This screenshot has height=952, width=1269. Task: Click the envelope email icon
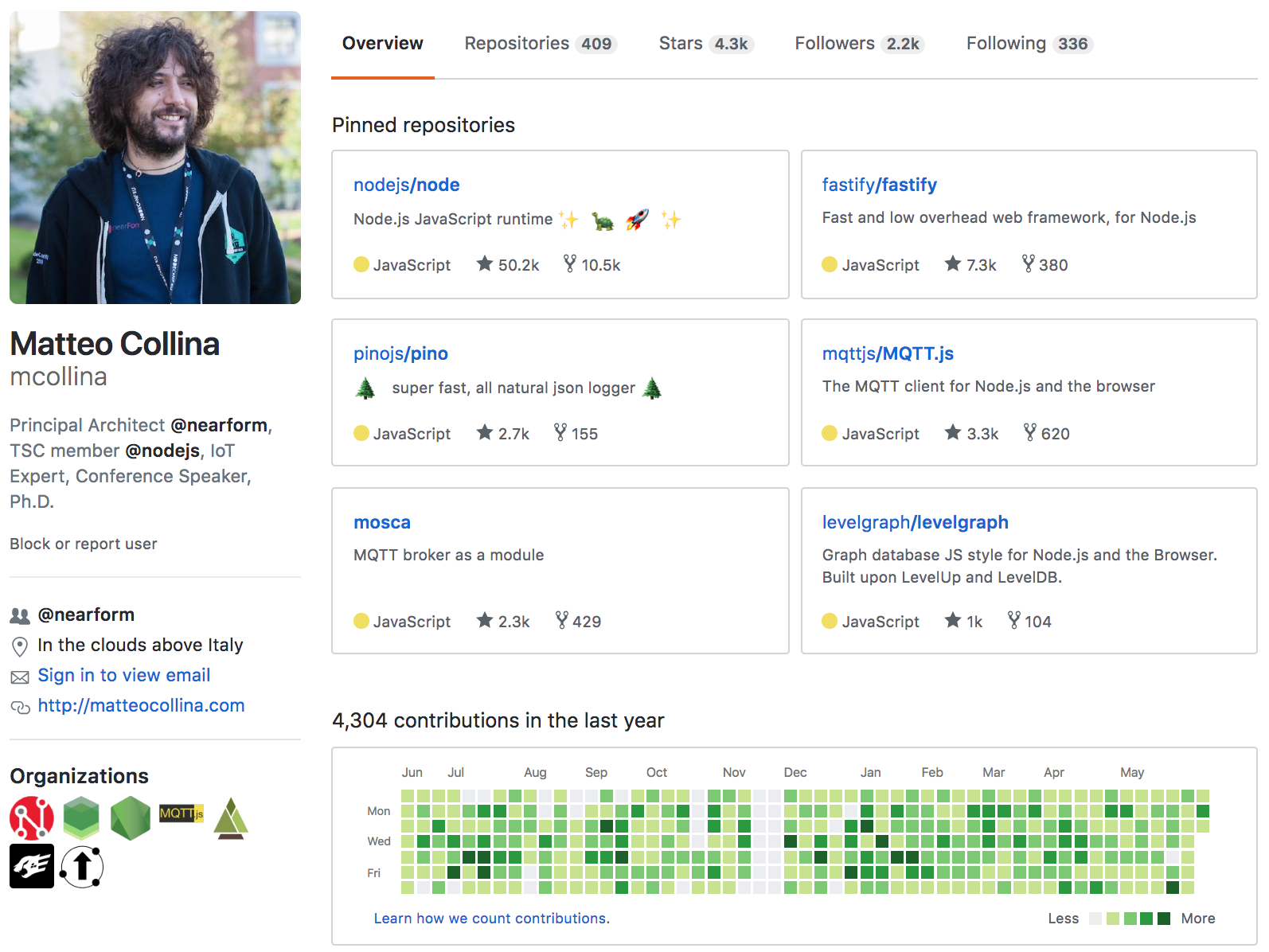pos(20,677)
